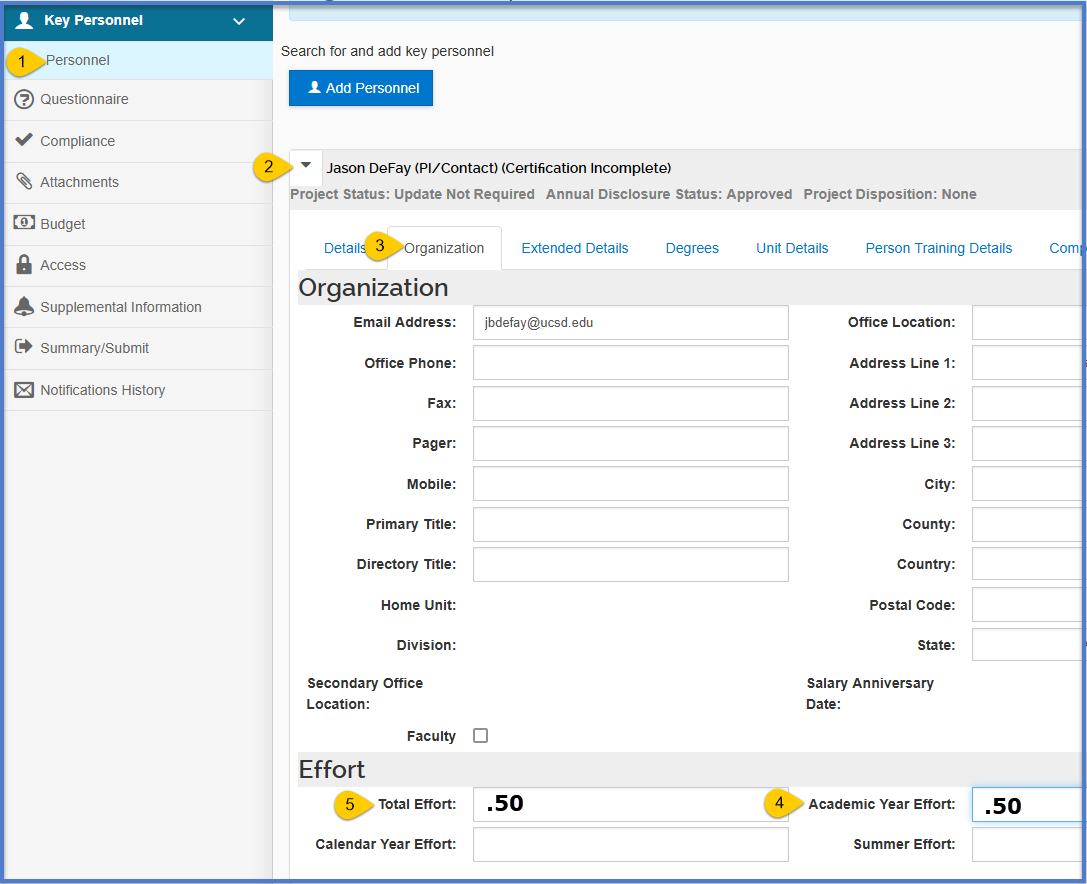Open the Degrees tab
This screenshot has height=884, width=1087.
coord(692,248)
